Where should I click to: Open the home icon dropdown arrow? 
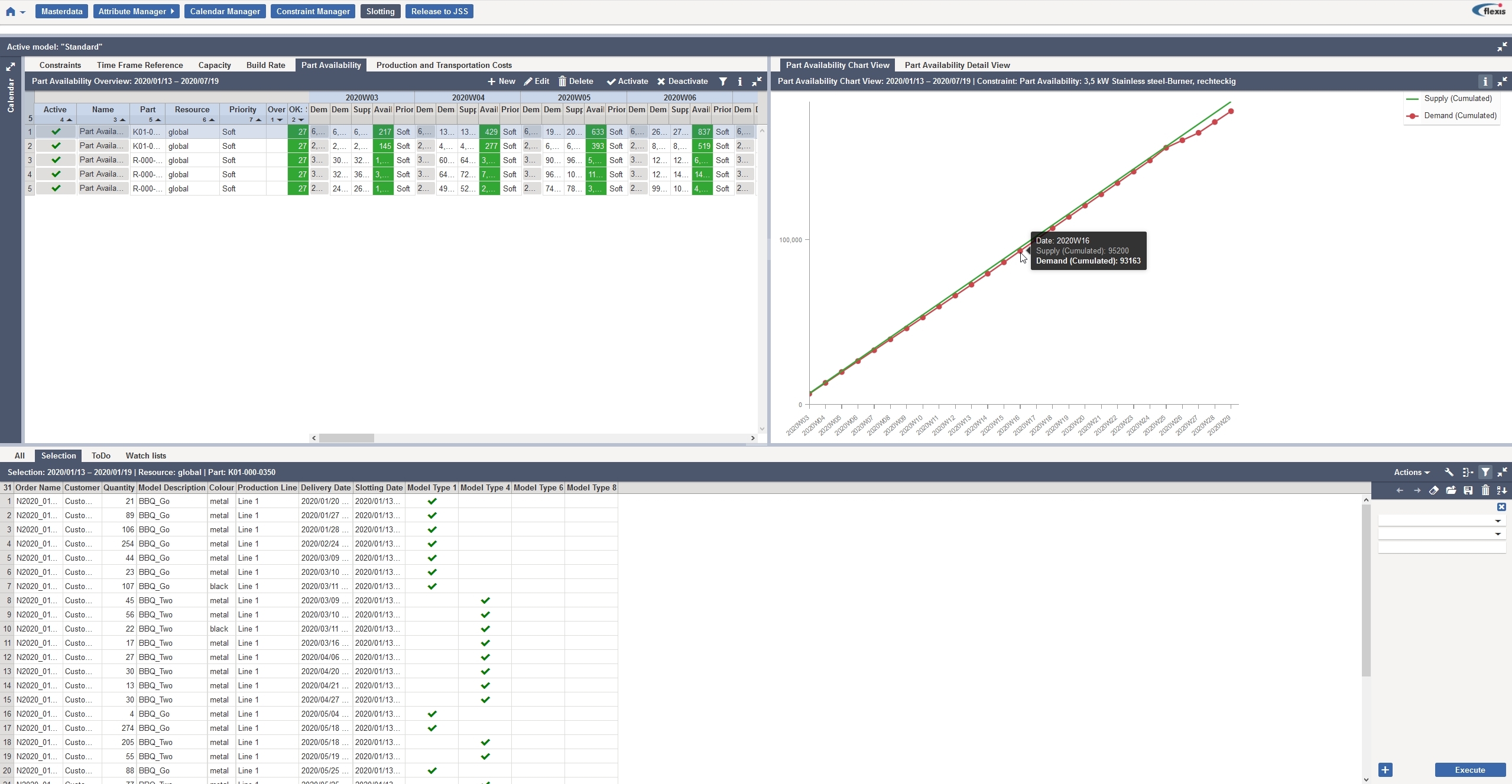coord(22,12)
